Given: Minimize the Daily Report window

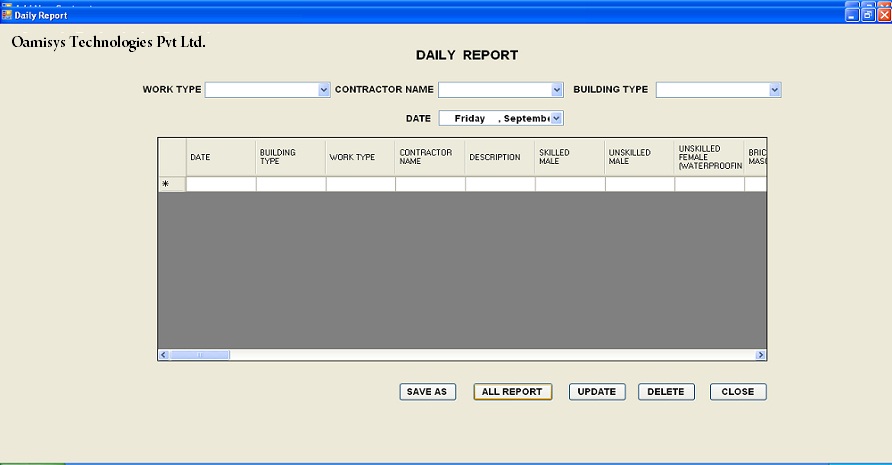Looking at the screenshot, I should (x=852, y=15).
